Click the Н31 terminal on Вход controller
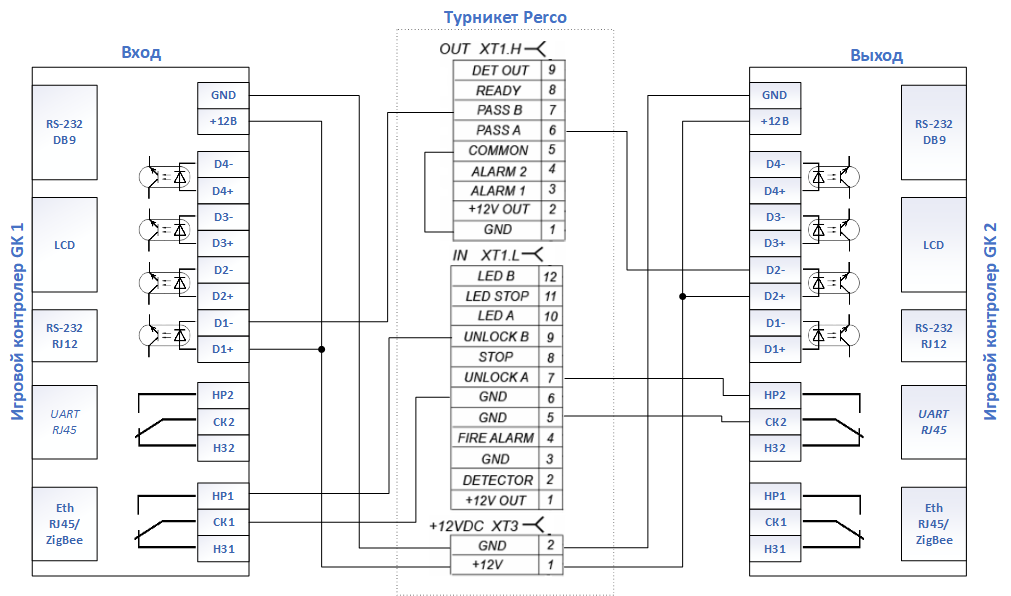The image size is (1011, 596). point(223,549)
